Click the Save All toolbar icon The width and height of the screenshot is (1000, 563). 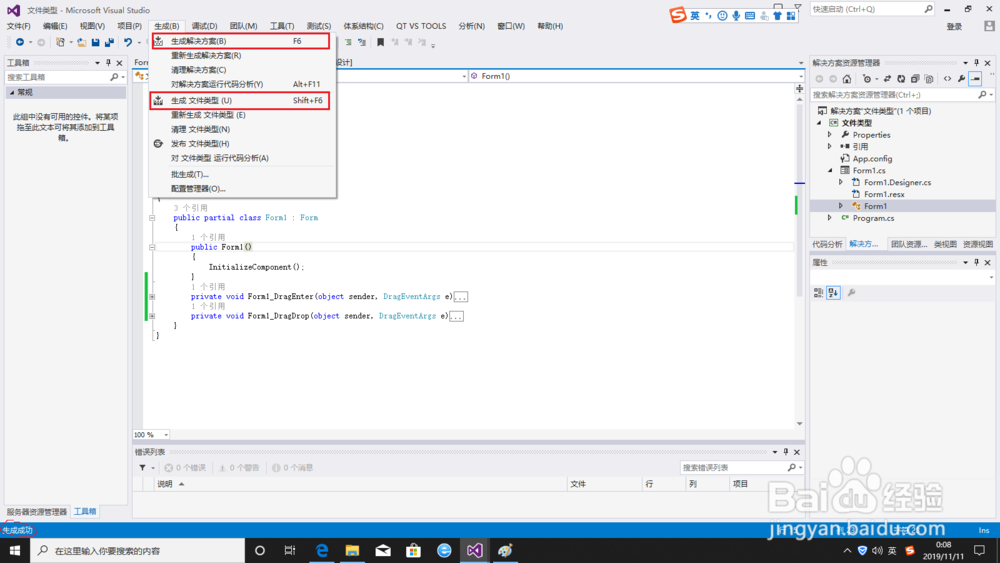click(109, 42)
